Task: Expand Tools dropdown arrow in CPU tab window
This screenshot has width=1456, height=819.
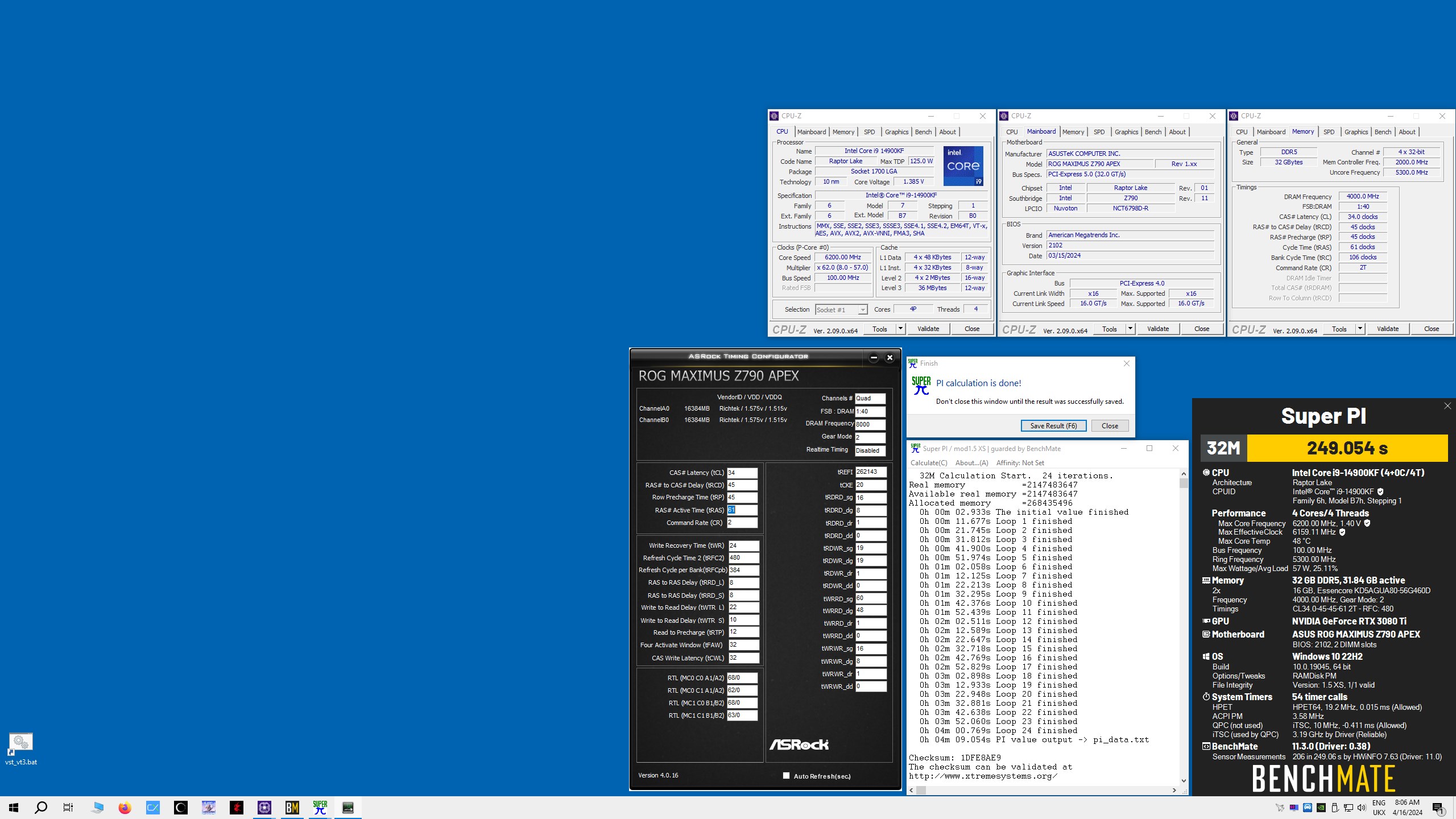Action: (x=900, y=329)
